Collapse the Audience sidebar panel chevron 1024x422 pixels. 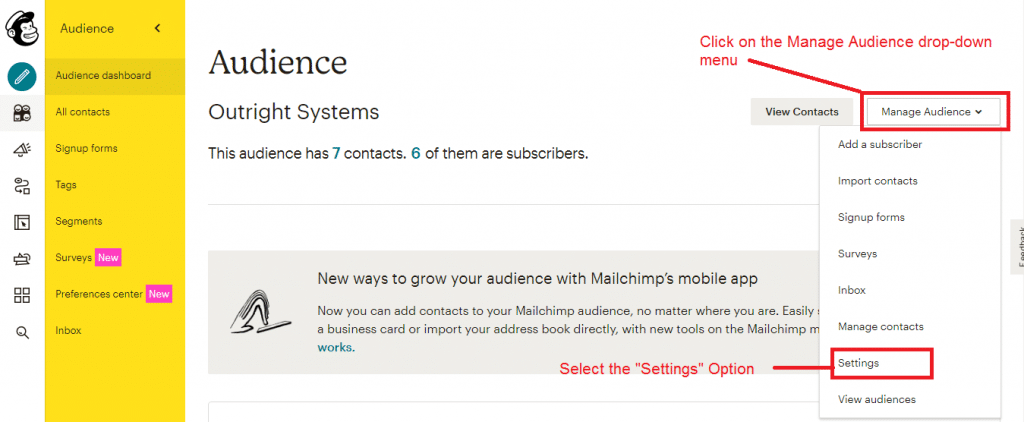coord(157,28)
